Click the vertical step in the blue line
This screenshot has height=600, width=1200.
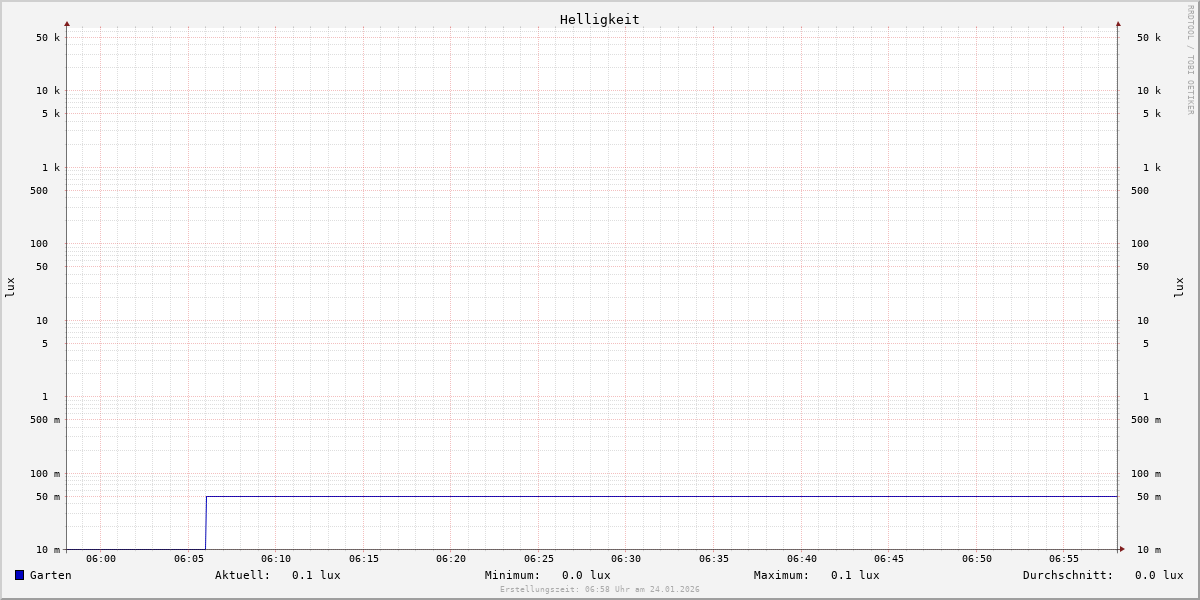206,522
